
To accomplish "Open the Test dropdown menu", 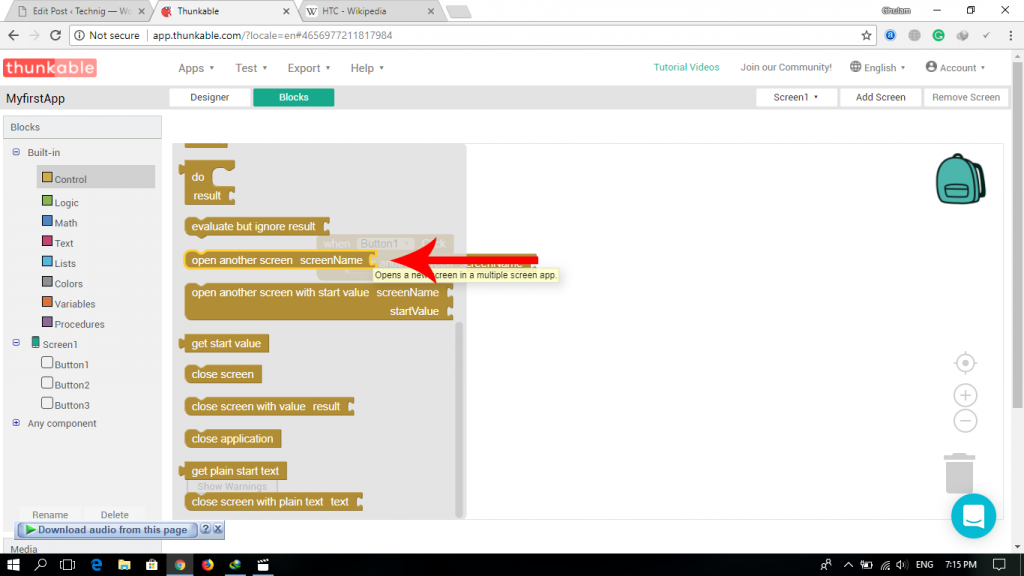I will 251,68.
